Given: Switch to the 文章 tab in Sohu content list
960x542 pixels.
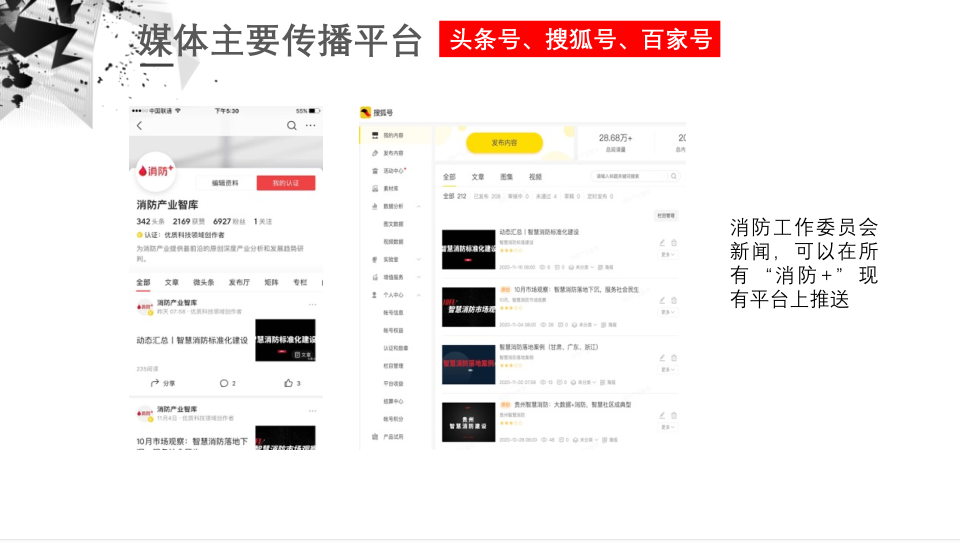Looking at the screenshot, I should click(x=478, y=177).
